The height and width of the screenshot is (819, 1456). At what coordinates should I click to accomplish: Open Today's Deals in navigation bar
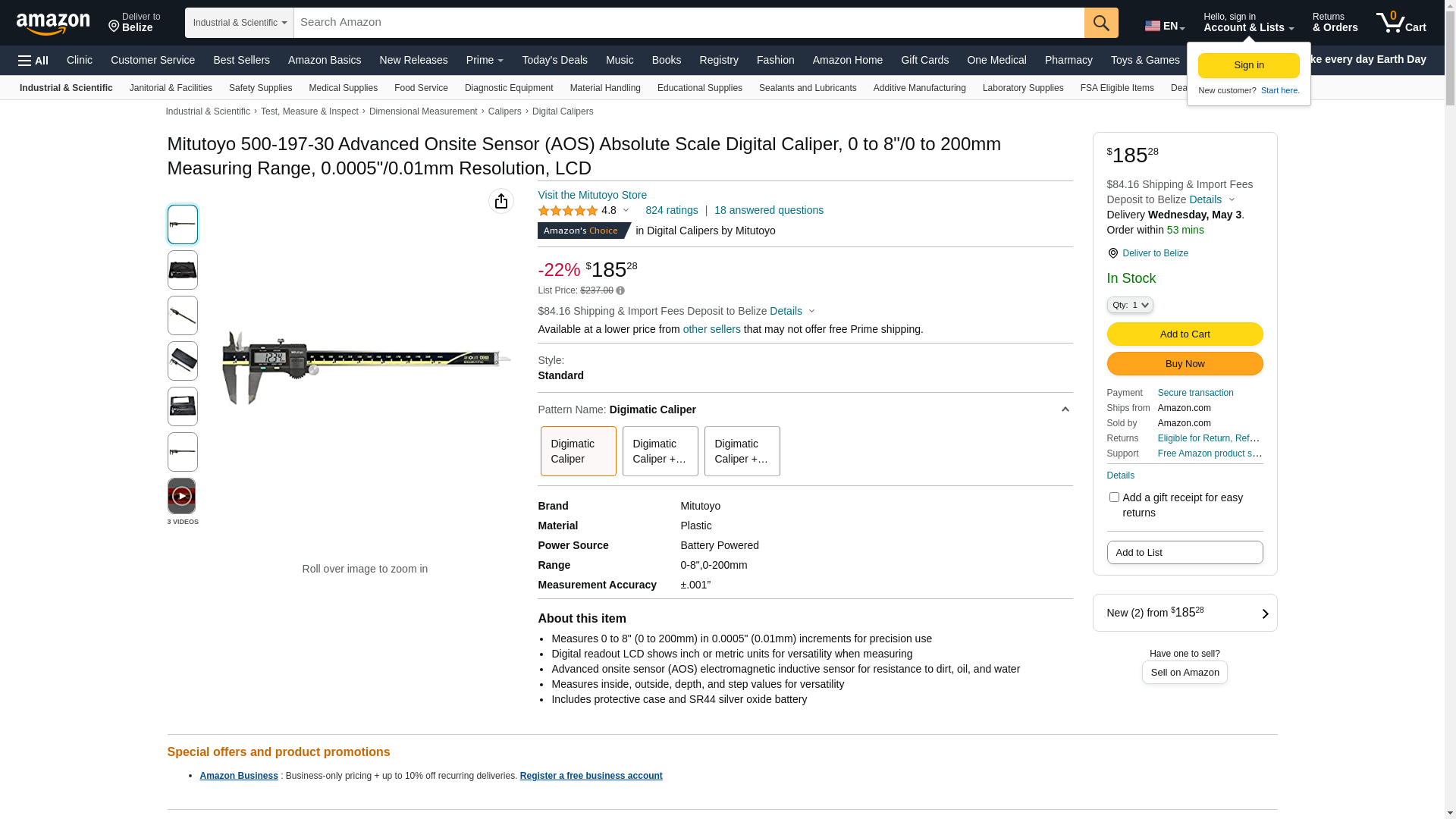pyautogui.click(x=554, y=60)
